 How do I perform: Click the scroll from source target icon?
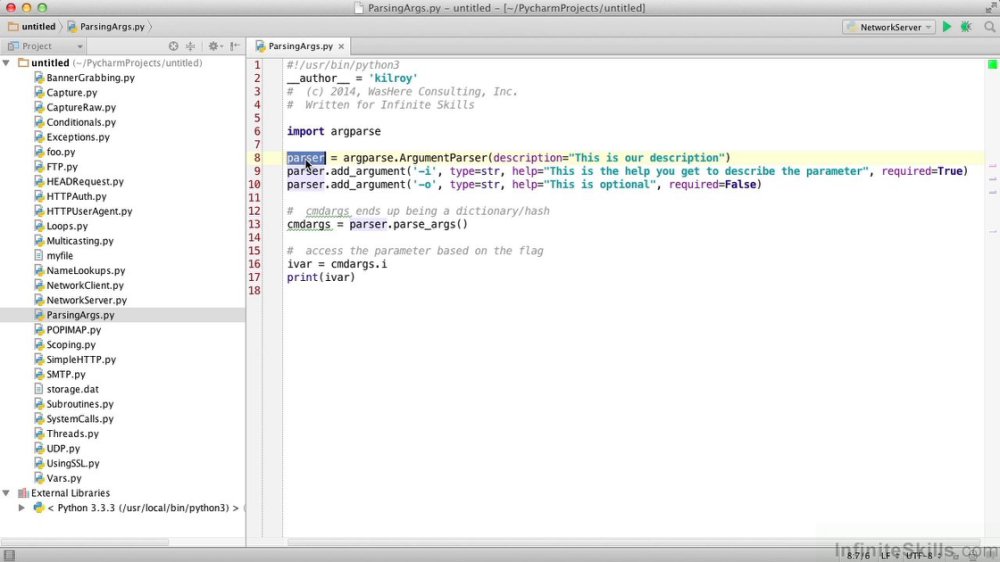[x=173, y=46]
